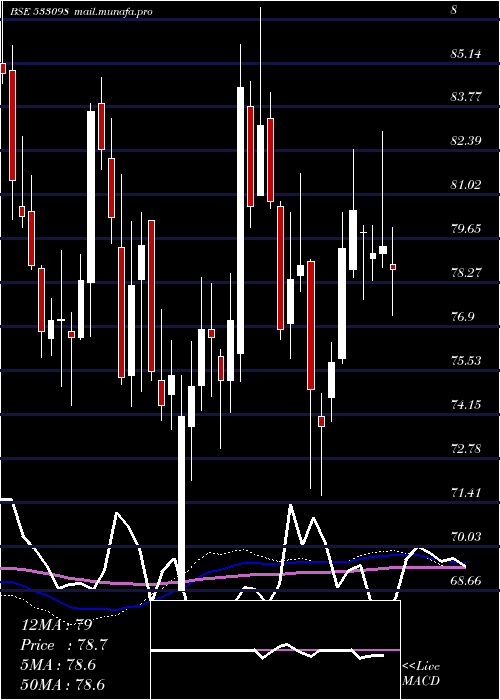
Task: Click the <<Live MACD label
Action: click(421, 673)
